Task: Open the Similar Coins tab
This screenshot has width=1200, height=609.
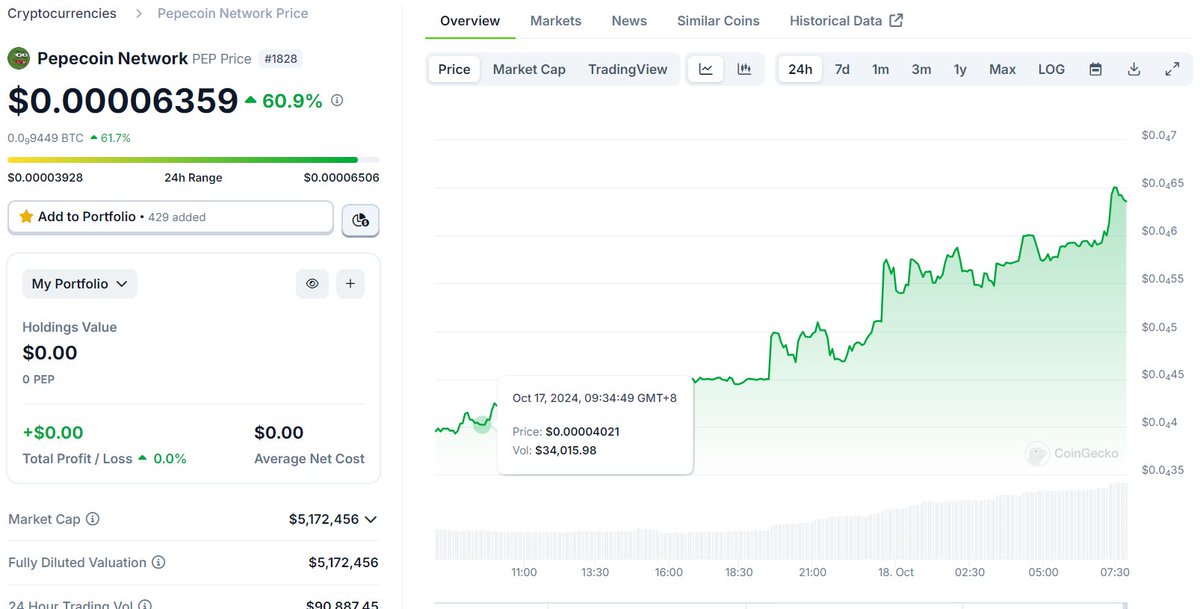Action: 718,20
